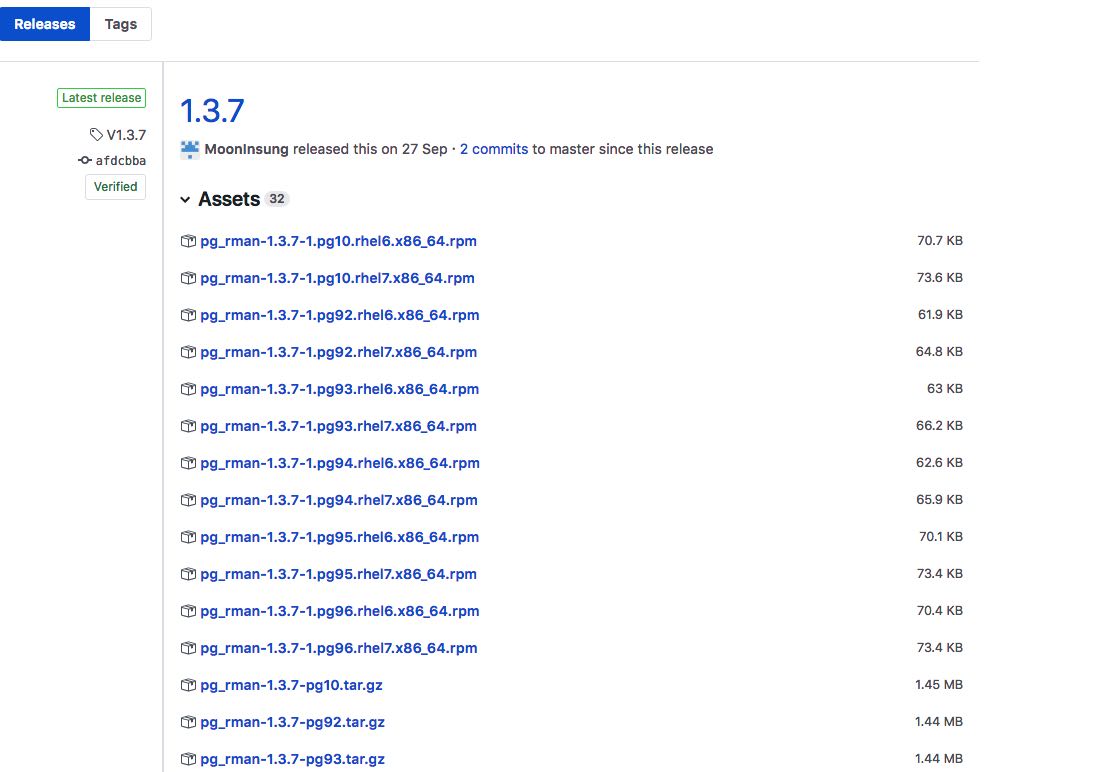Image resolution: width=1094 pixels, height=772 pixels.
Task: Click package icon for pg10.tar.gz
Action: click(x=188, y=685)
